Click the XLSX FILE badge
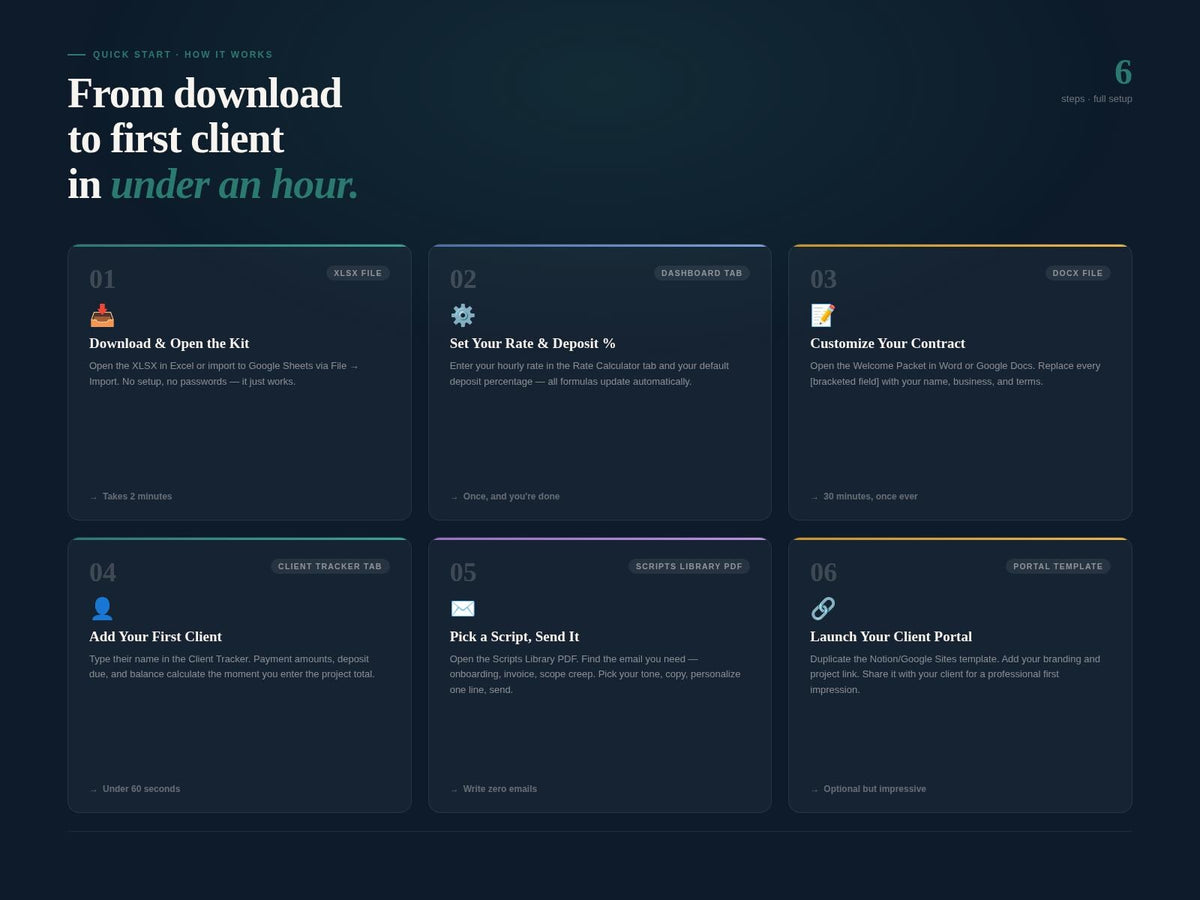The image size is (1200, 900). click(358, 273)
